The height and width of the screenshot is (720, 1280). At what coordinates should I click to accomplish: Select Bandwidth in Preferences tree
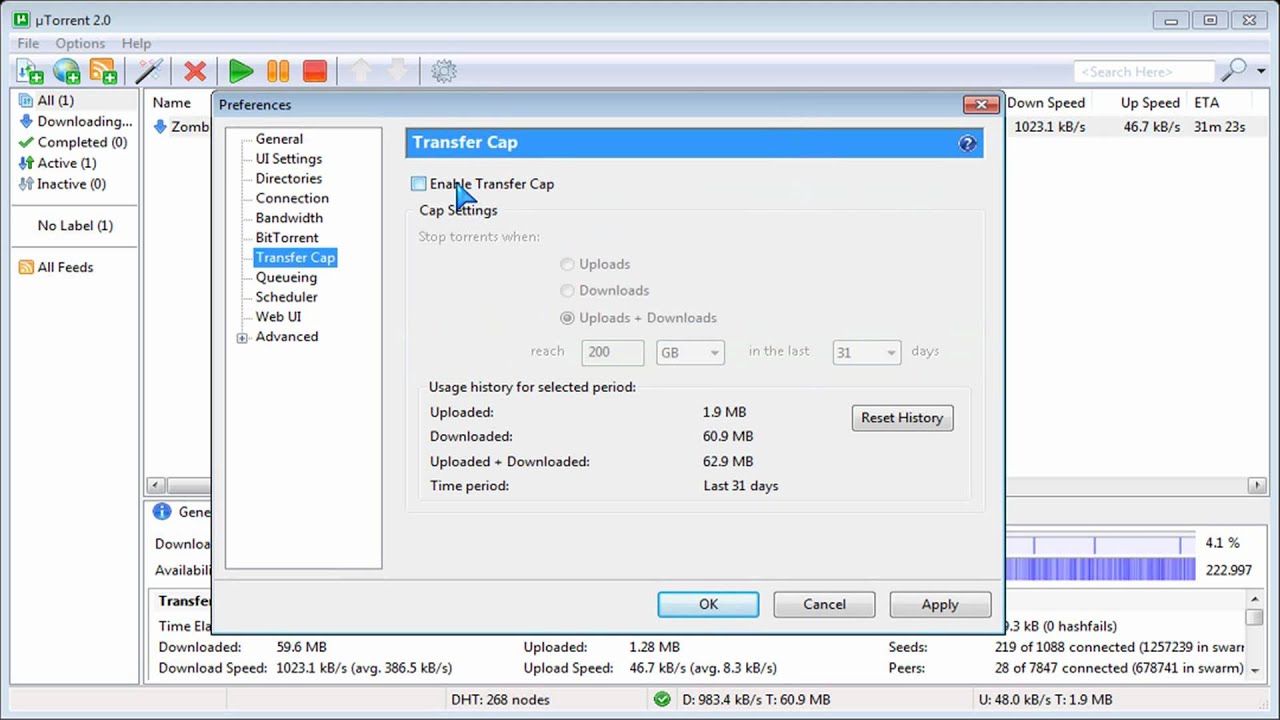pyautogui.click(x=289, y=218)
